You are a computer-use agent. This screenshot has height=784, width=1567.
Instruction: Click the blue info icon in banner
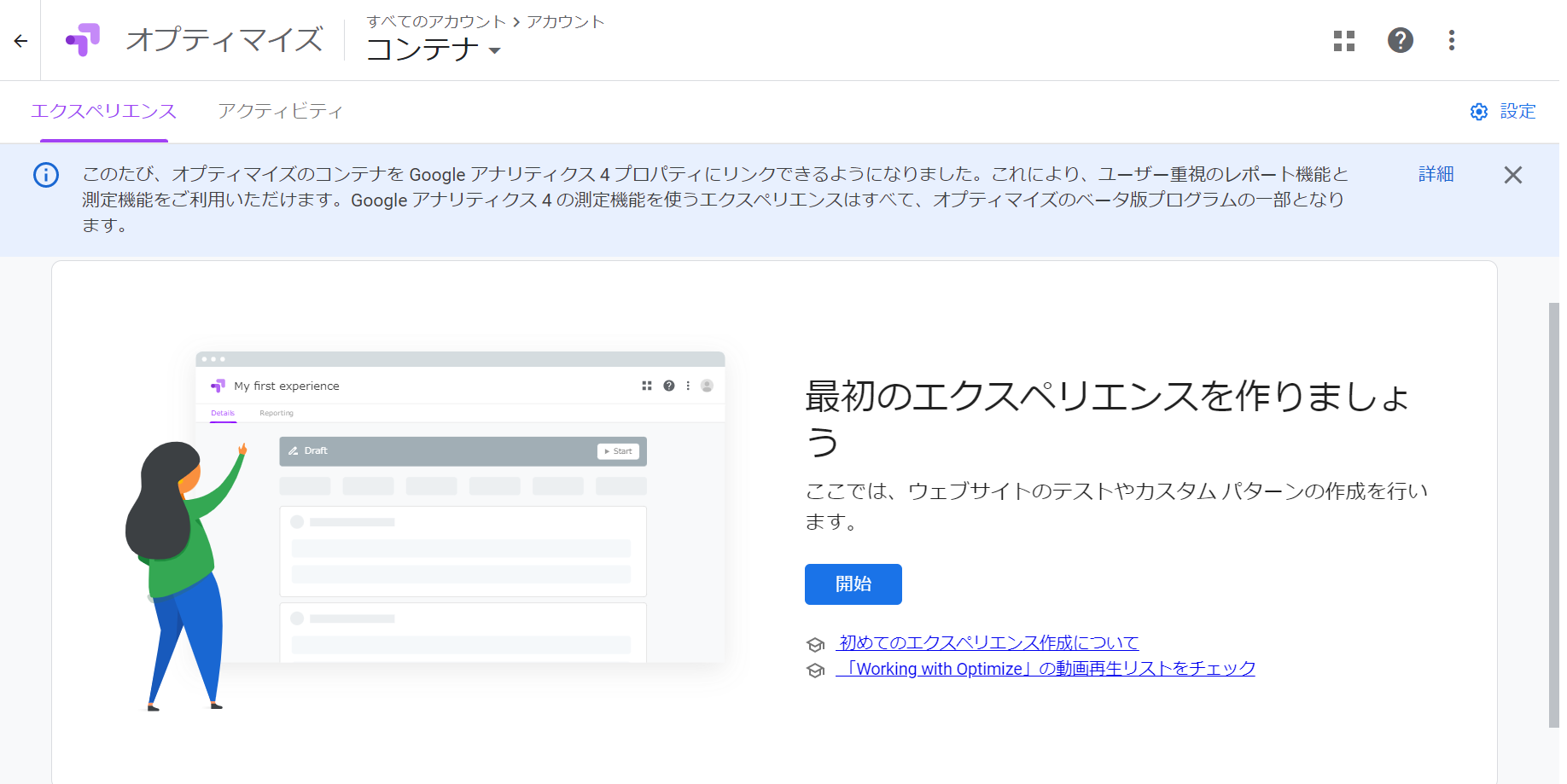(46, 175)
